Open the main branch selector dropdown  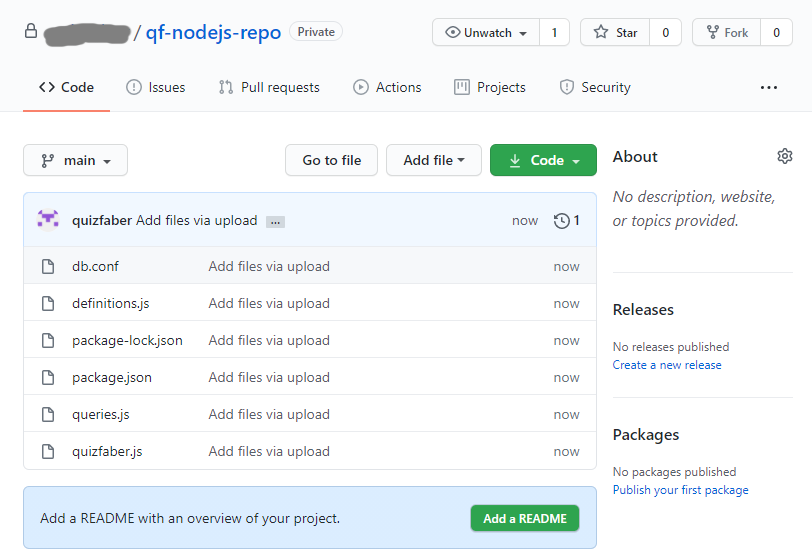[x=76, y=160]
